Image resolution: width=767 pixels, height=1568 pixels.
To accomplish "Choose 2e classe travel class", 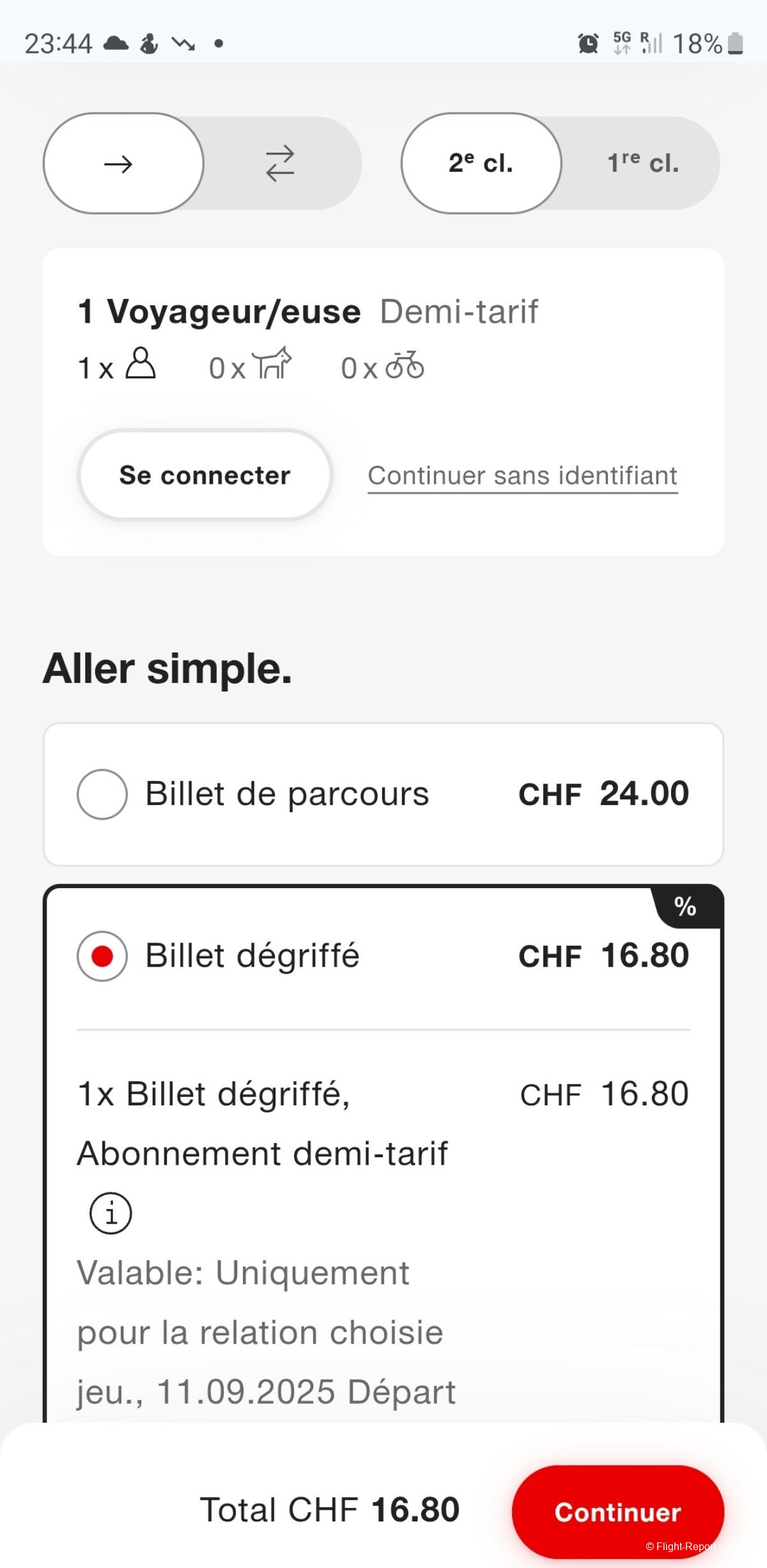I will coord(481,164).
